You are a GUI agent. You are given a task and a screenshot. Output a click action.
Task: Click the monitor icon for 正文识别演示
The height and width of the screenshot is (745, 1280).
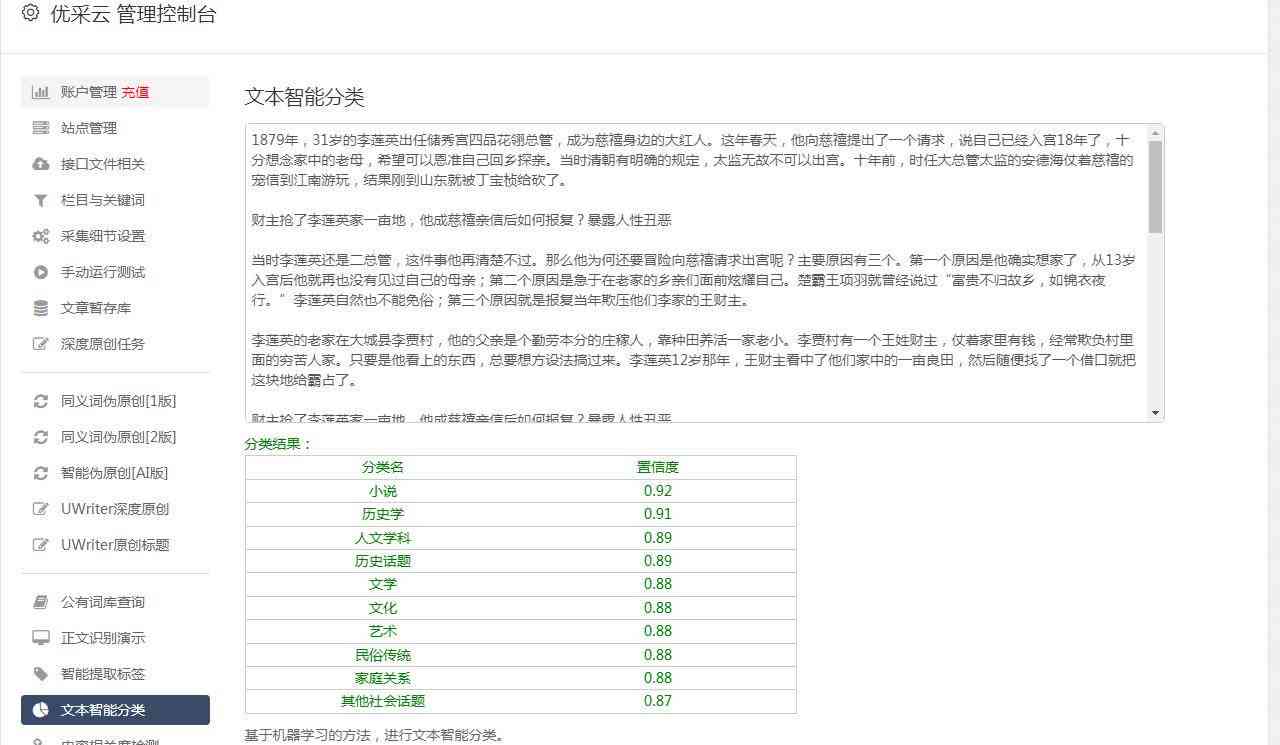[x=40, y=638]
